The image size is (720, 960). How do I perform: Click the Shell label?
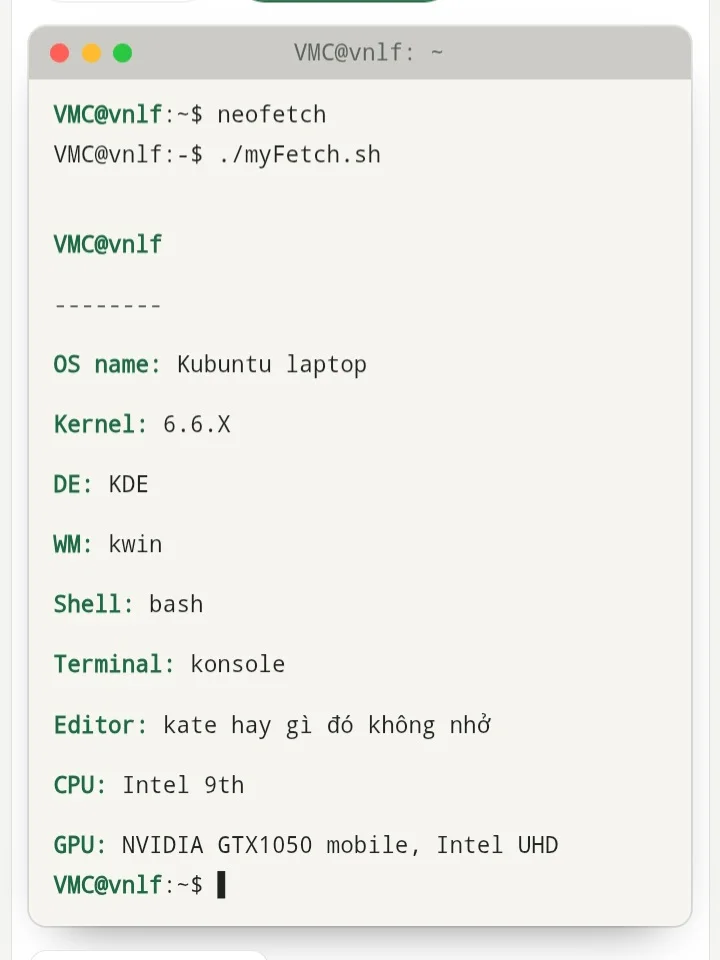coord(94,604)
